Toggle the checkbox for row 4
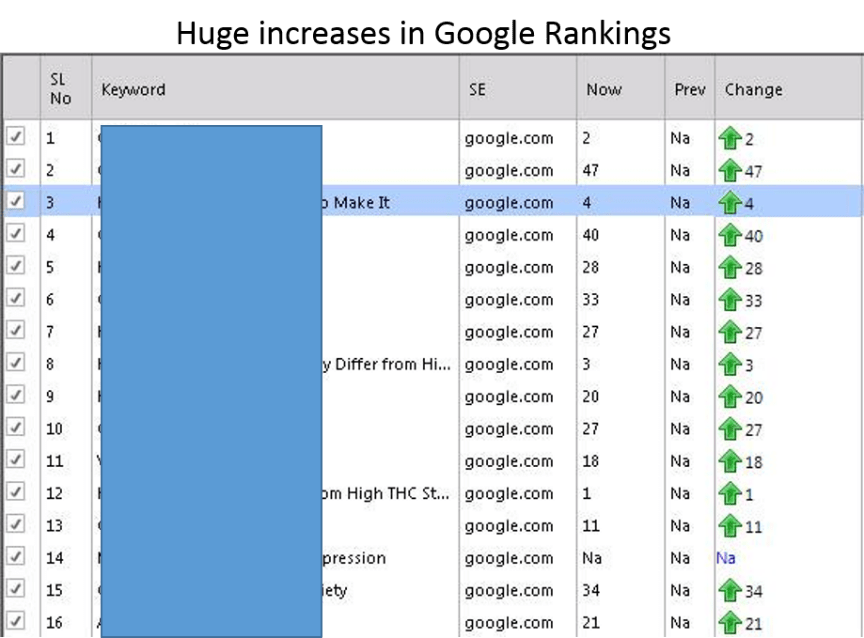Screen dimensions: 864x638 tap(15, 233)
